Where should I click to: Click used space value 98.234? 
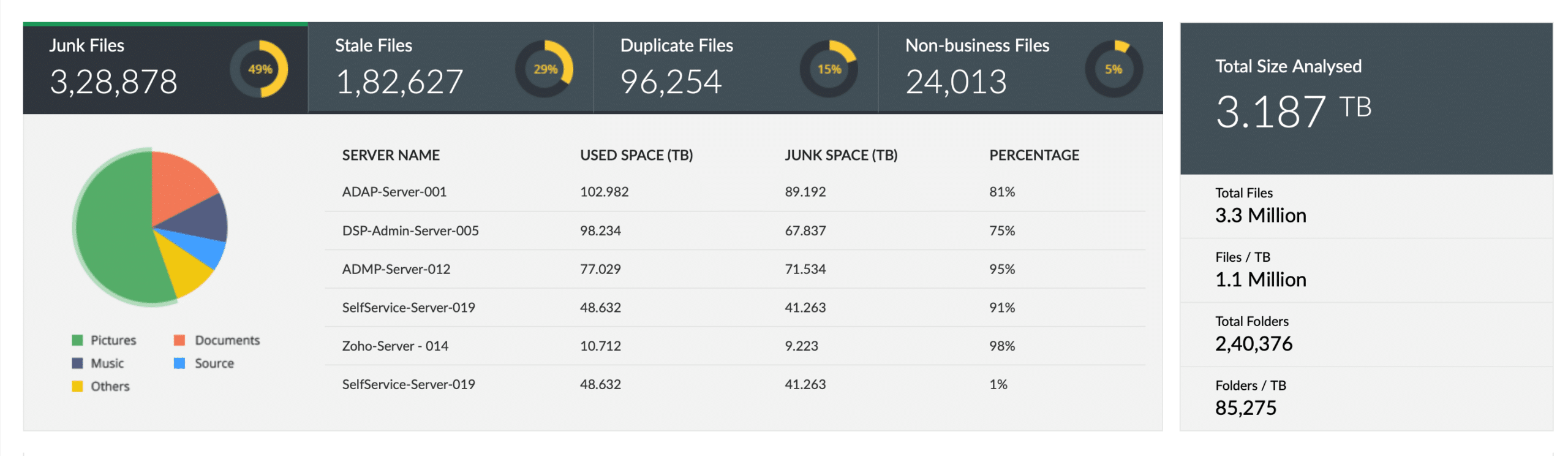(600, 230)
